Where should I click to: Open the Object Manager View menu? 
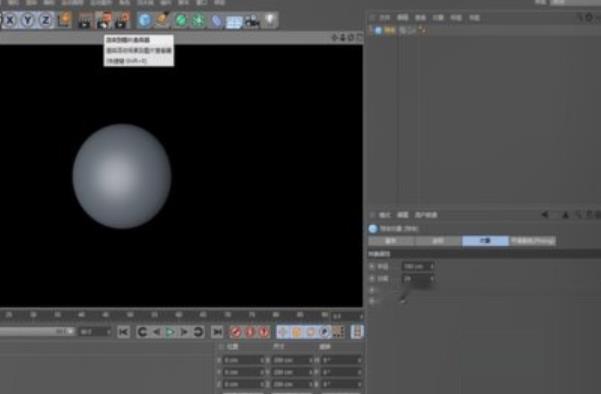click(x=420, y=18)
